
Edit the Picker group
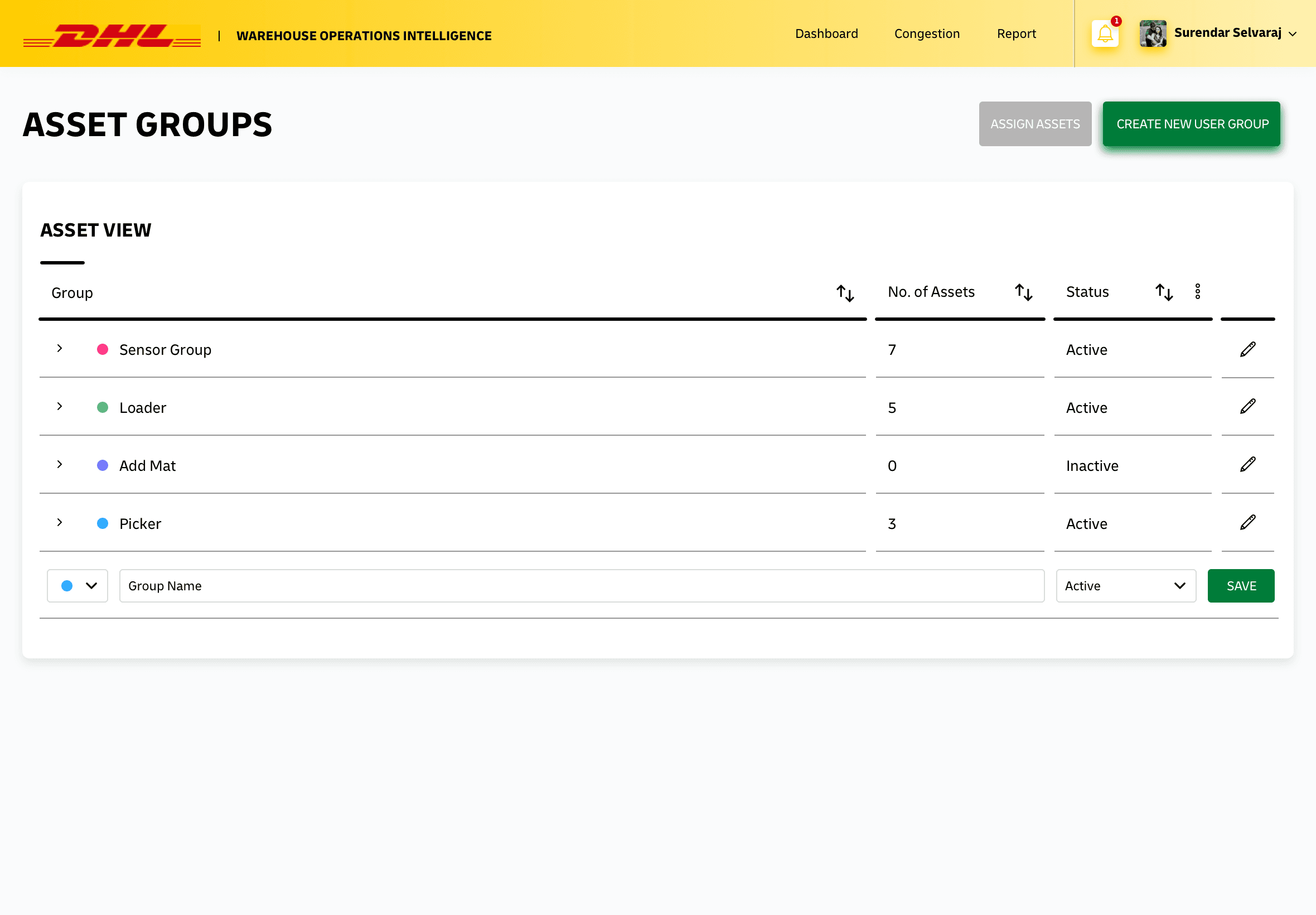click(1247, 522)
